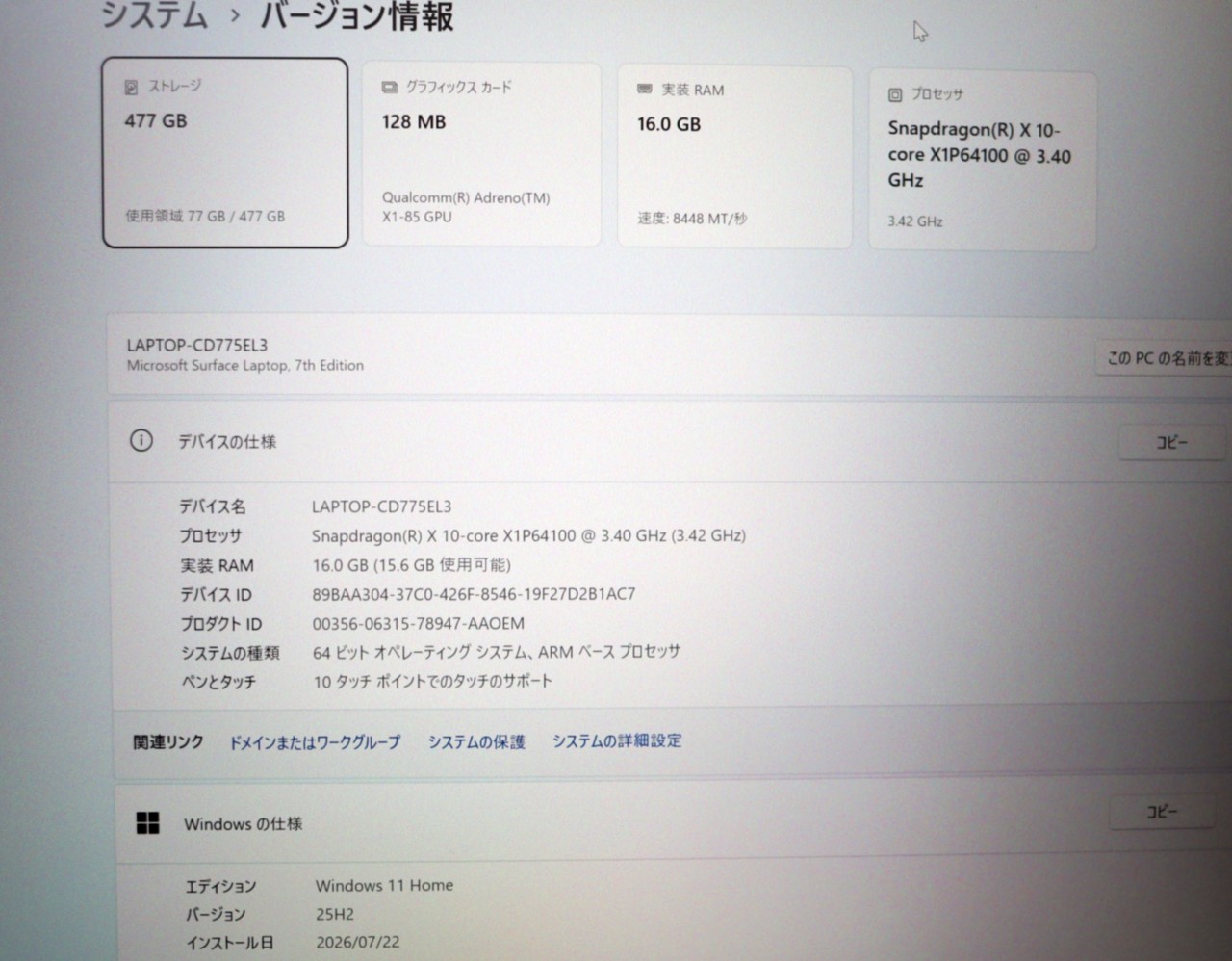Image resolution: width=1232 pixels, height=961 pixels.
Task: Rename this PC with the この PC の名前を変更 button
Action: click(x=1166, y=358)
